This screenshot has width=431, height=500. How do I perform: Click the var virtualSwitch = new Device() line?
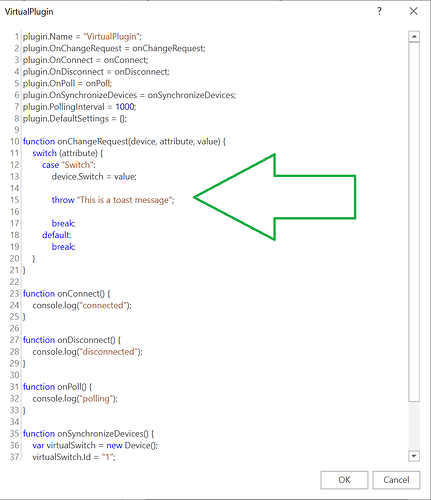coord(95,445)
